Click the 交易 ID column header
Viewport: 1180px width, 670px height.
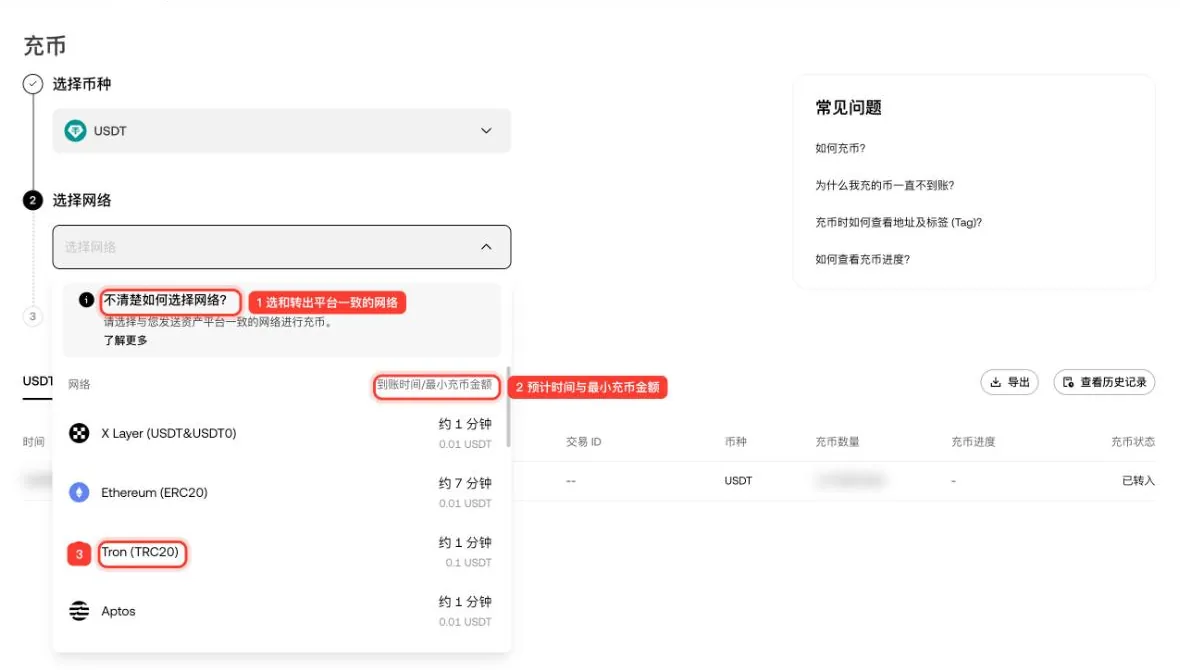pyautogui.click(x=583, y=442)
